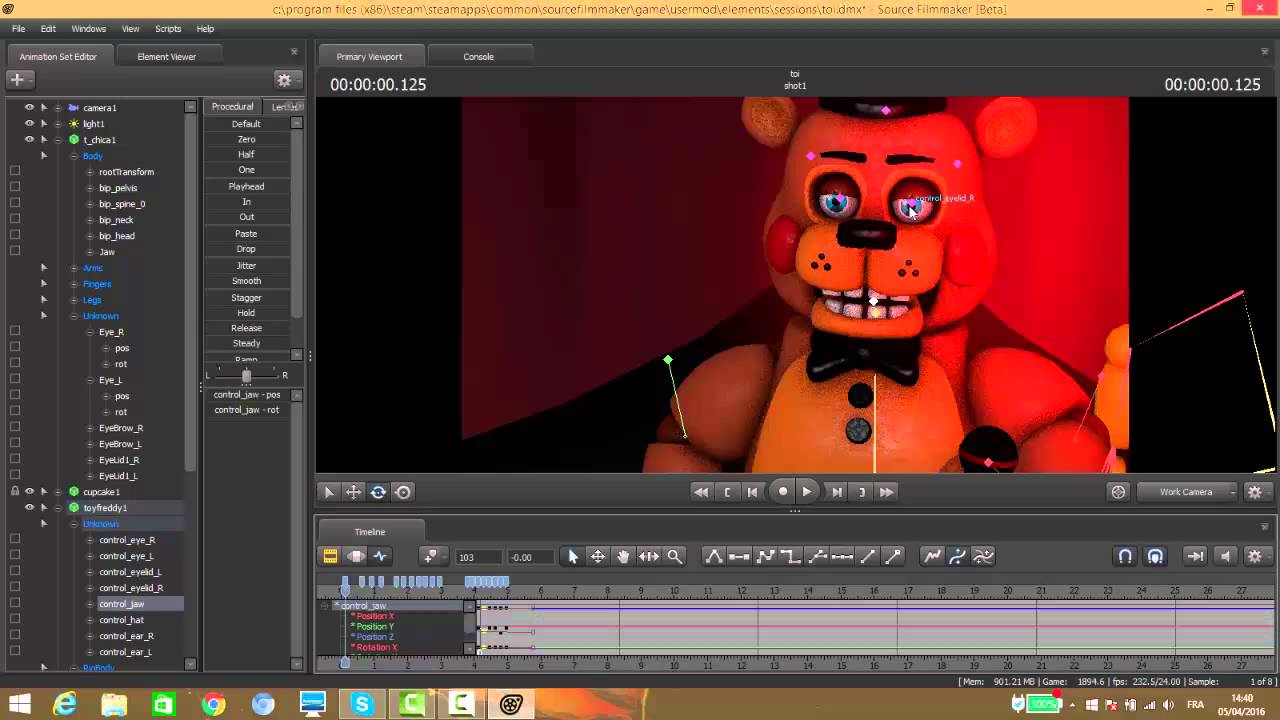Open Google Chrome from the taskbar
The image size is (1280, 720).
pyautogui.click(x=213, y=705)
